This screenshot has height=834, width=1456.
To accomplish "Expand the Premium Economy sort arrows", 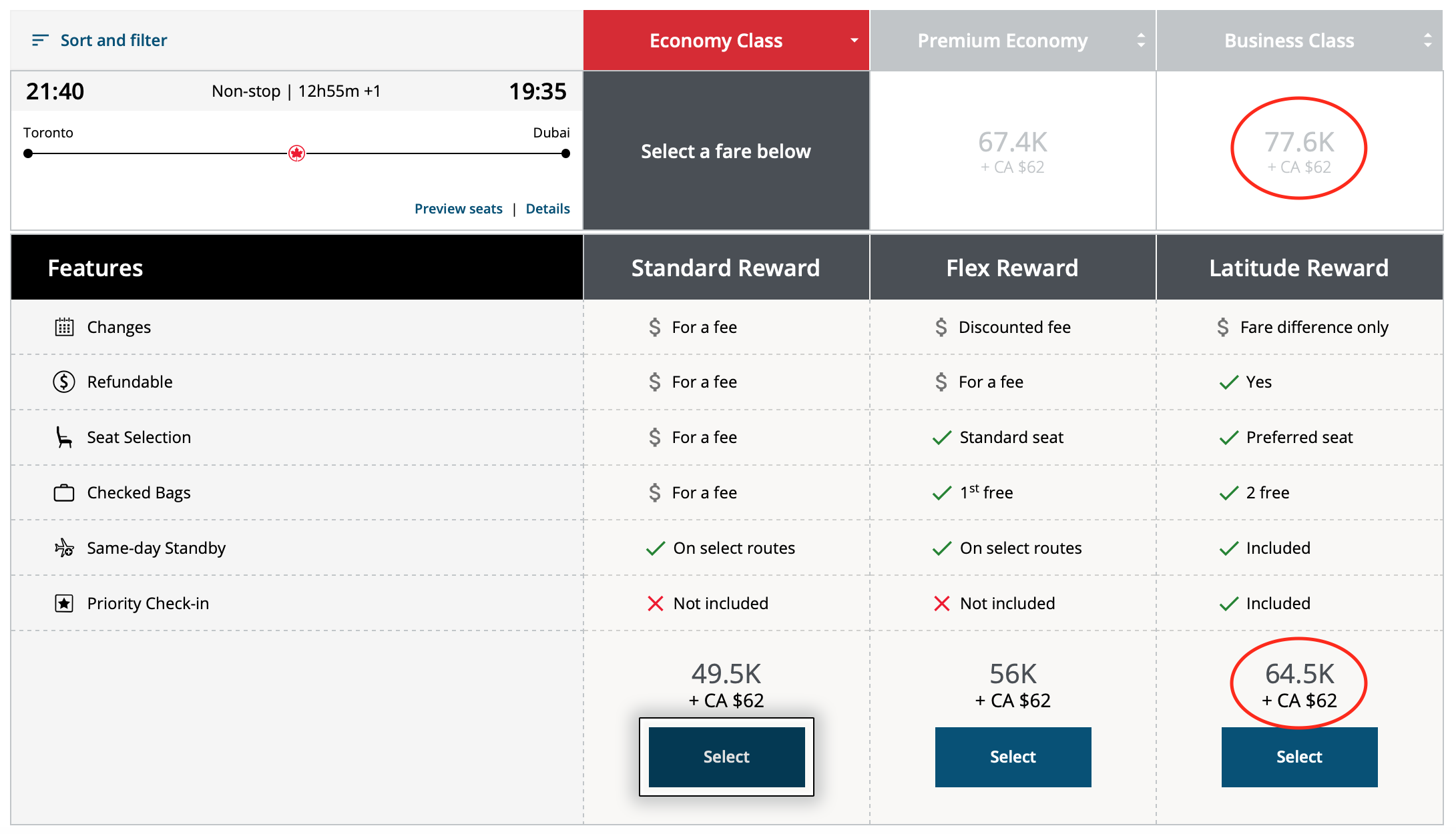I will pos(1141,41).
